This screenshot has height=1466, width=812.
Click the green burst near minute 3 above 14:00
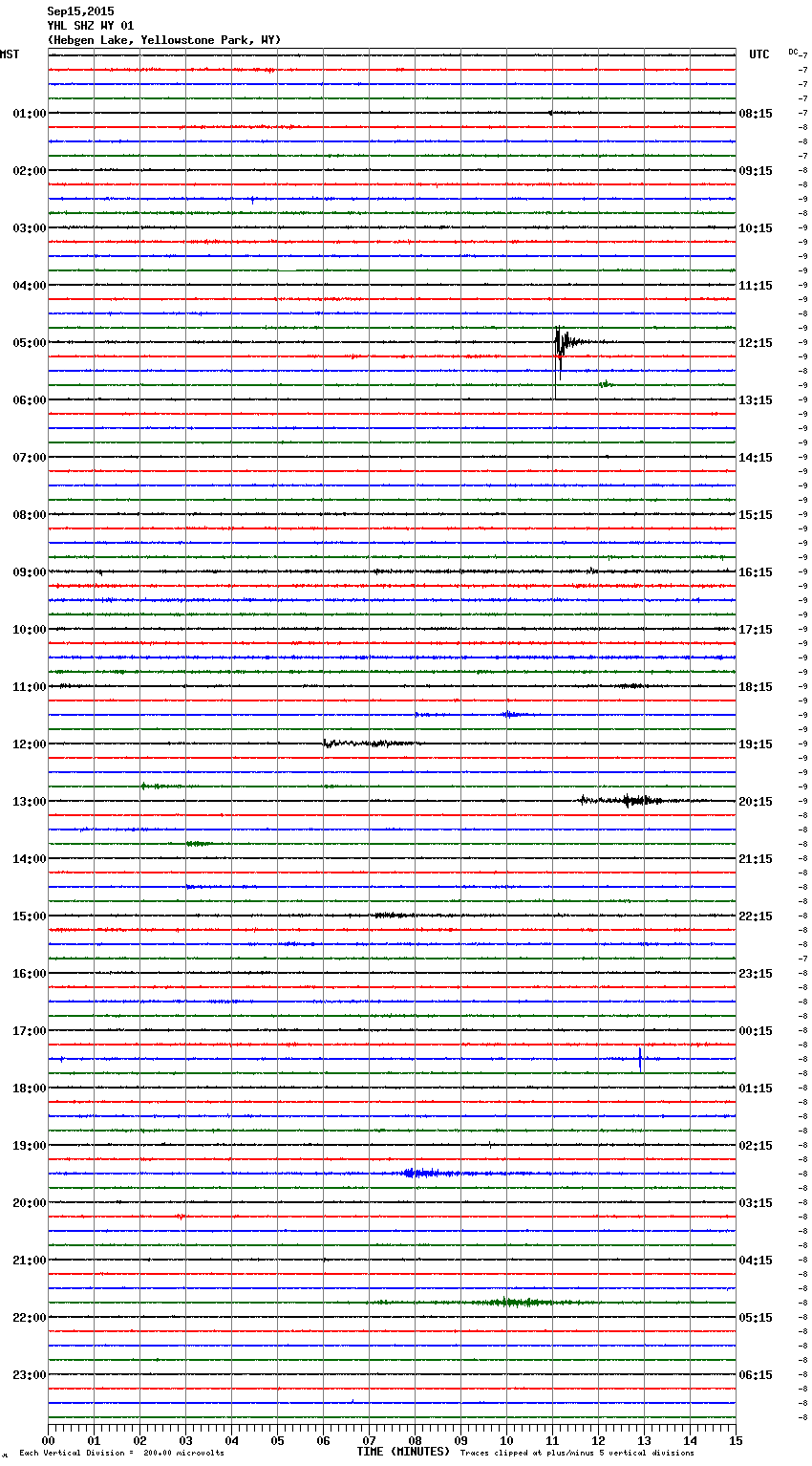click(x=198, y=844)
